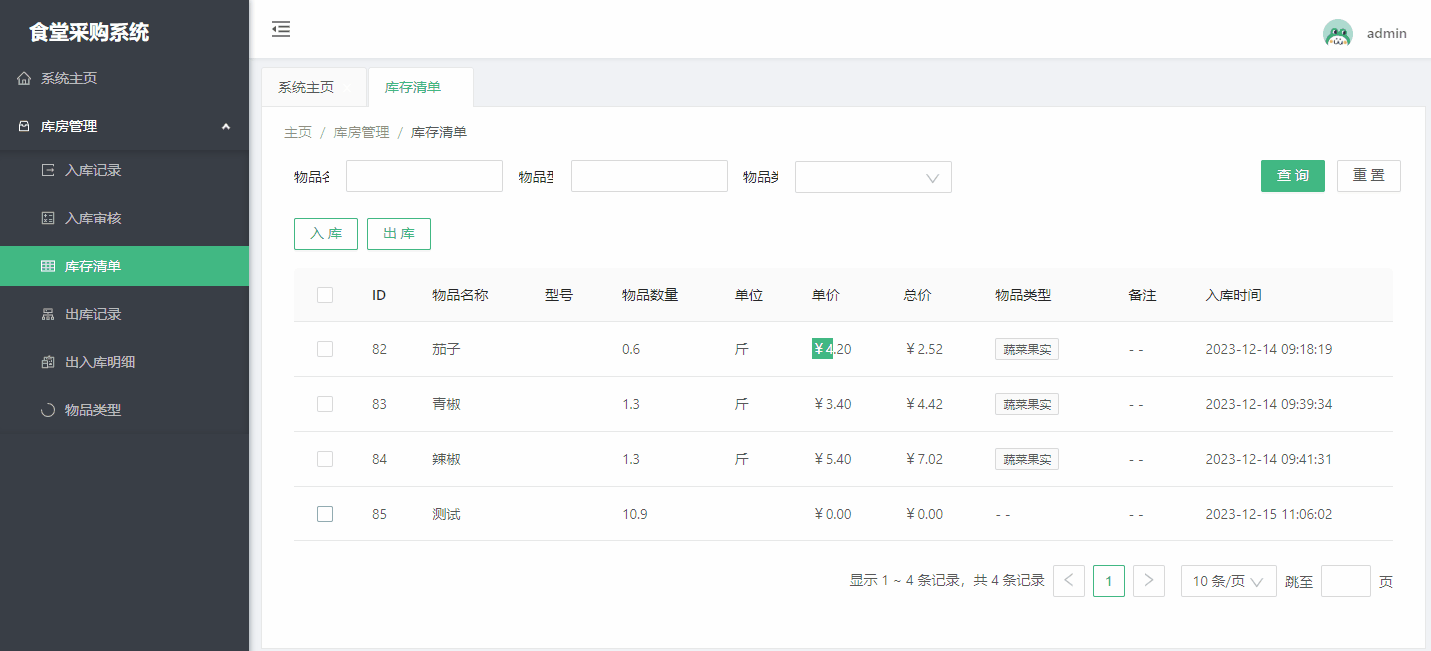The height and width of the screenshot is (651, 1431).
Task: Click the 单价 column header
Action: [826, 295]
